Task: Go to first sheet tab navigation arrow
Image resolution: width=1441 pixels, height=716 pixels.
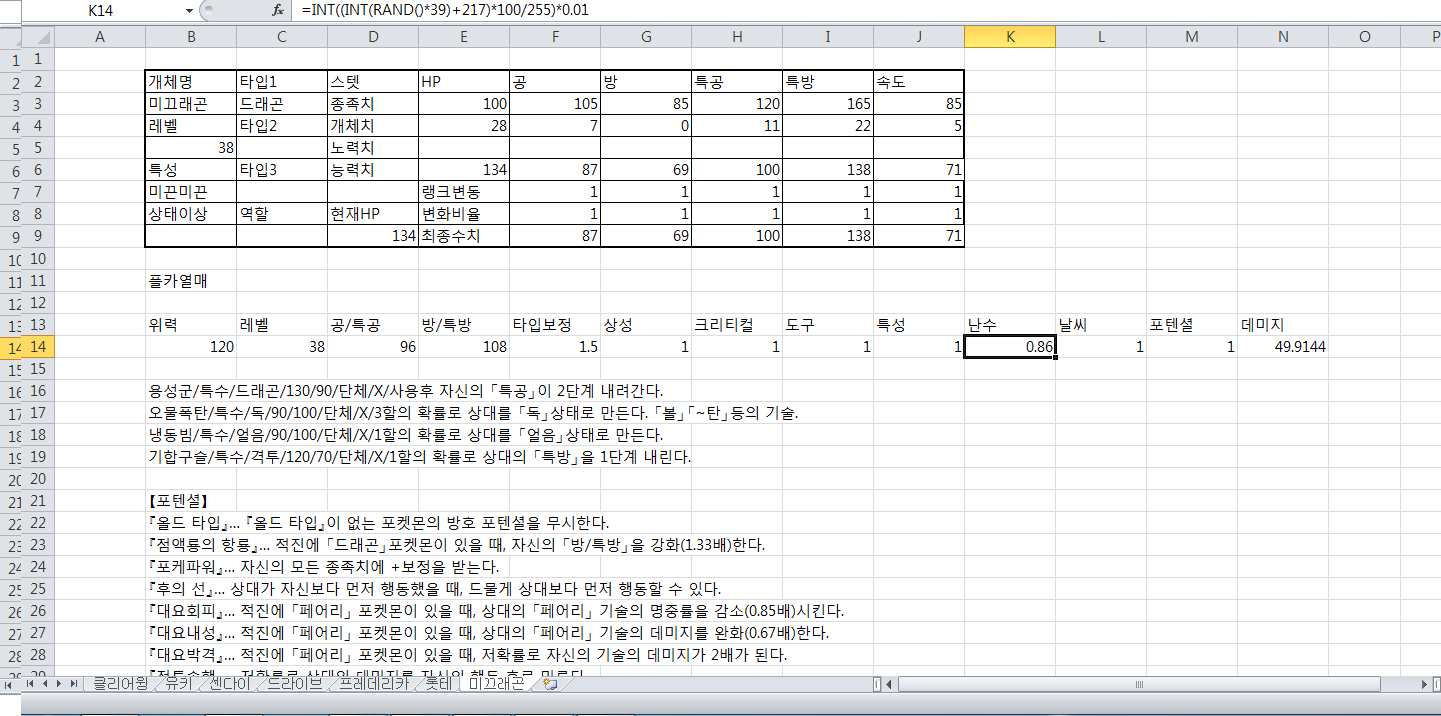Action: click(30, 684)
